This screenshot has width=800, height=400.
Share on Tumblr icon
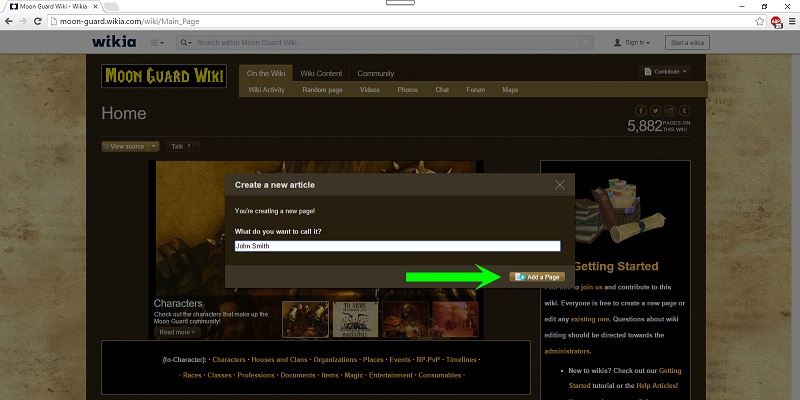pos(684,111)
